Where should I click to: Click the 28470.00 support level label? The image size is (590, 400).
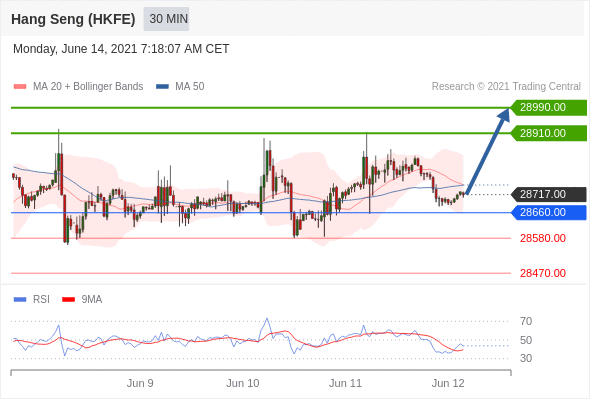pyautogui.click(x=543, y=273)
